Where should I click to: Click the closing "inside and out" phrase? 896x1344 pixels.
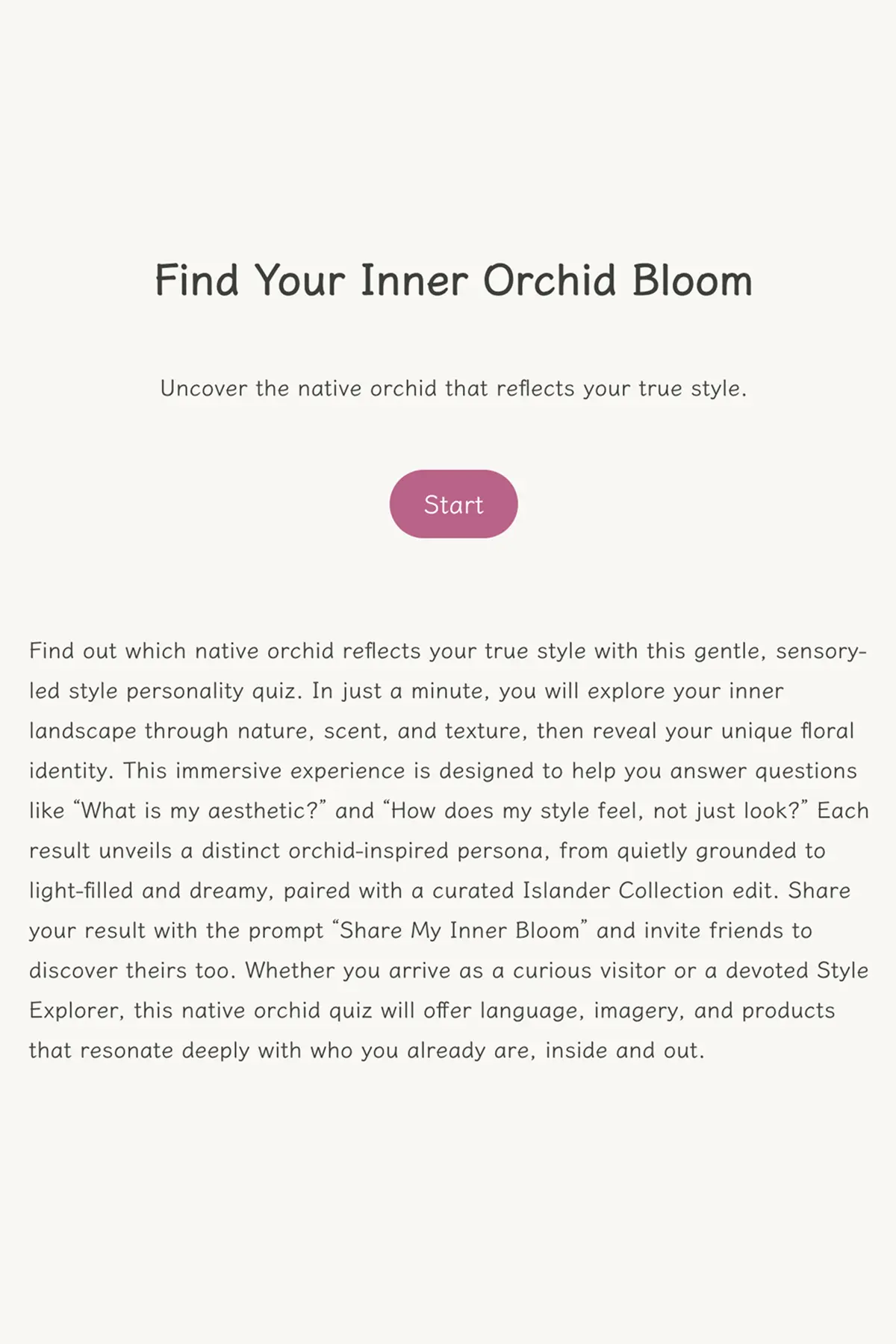(x=624, y=1051)
